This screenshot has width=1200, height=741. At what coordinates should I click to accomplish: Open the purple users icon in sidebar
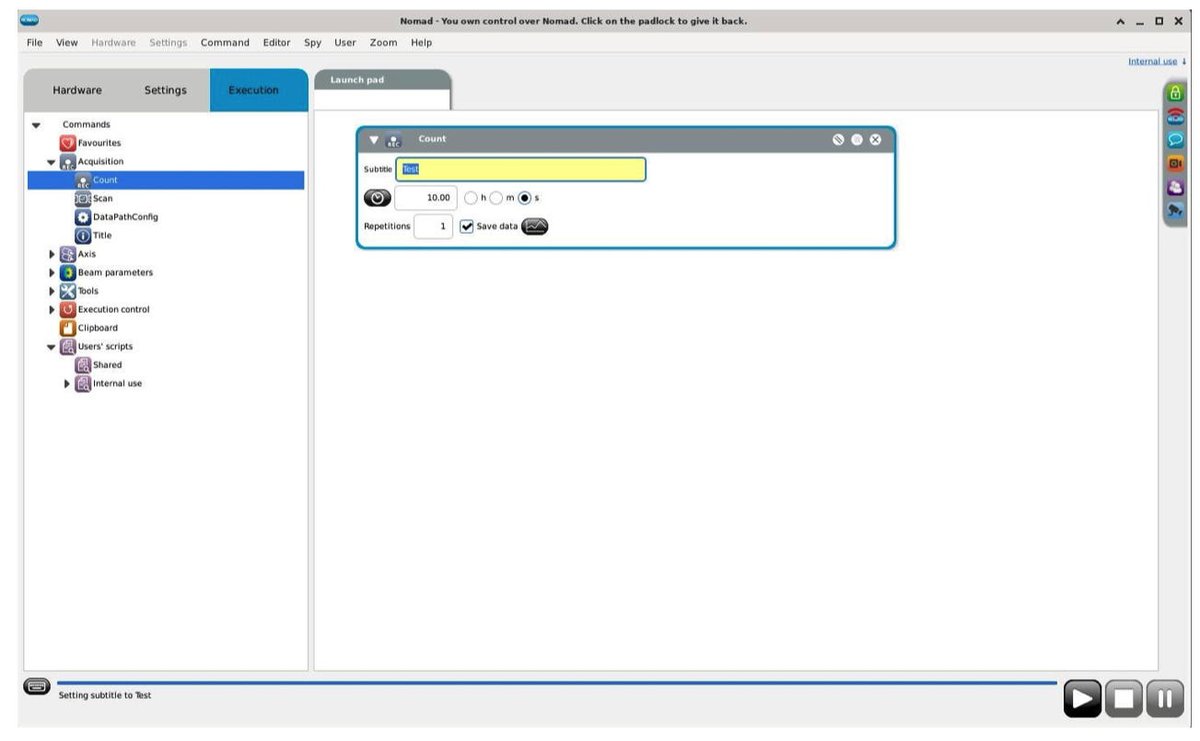click(1175, 187)
